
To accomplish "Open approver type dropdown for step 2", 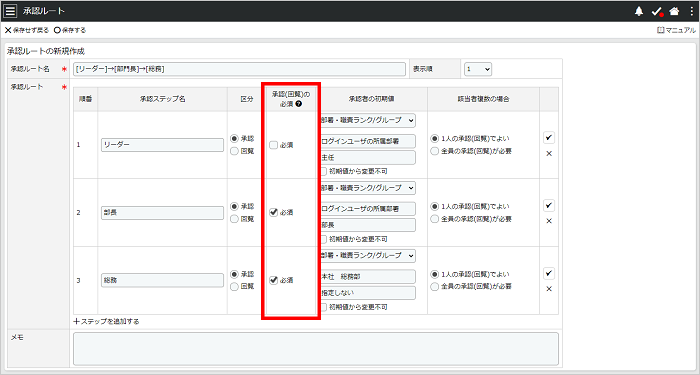I will (368, 188).
